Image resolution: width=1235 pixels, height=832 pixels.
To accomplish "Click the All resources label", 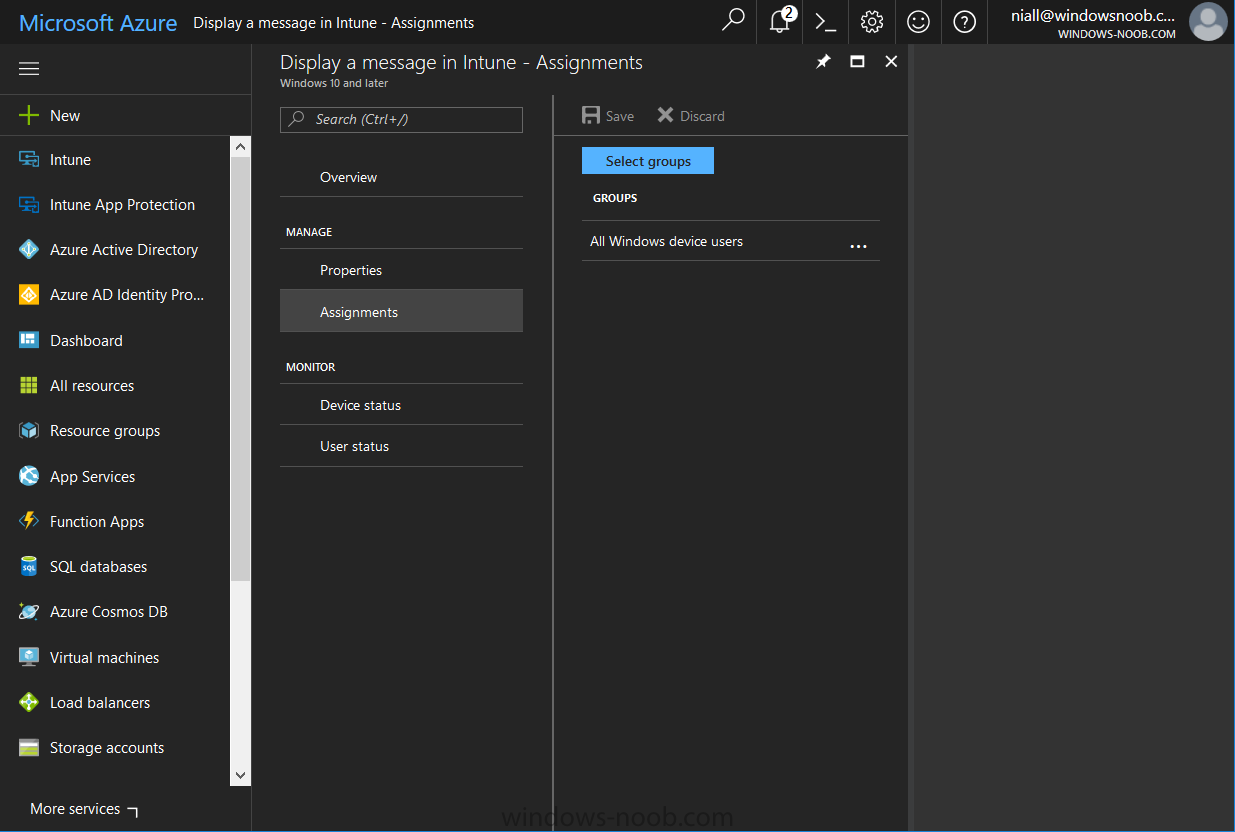I will point(92,386).
